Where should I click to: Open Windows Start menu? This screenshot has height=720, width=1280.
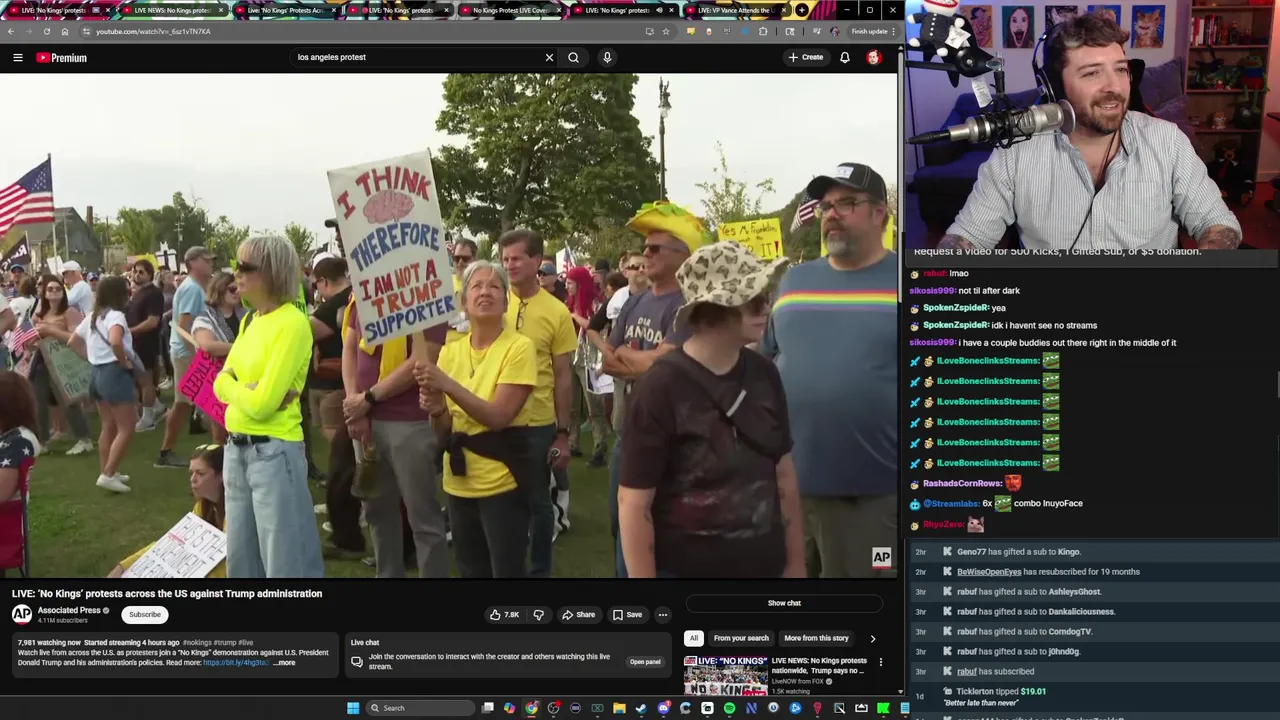(x=353, y=708)
